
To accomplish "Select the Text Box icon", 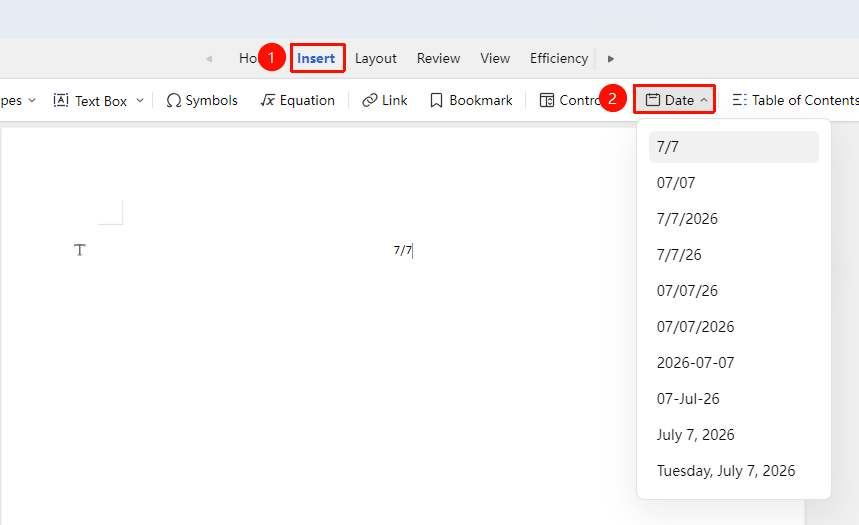I will [x=61, y=100].
